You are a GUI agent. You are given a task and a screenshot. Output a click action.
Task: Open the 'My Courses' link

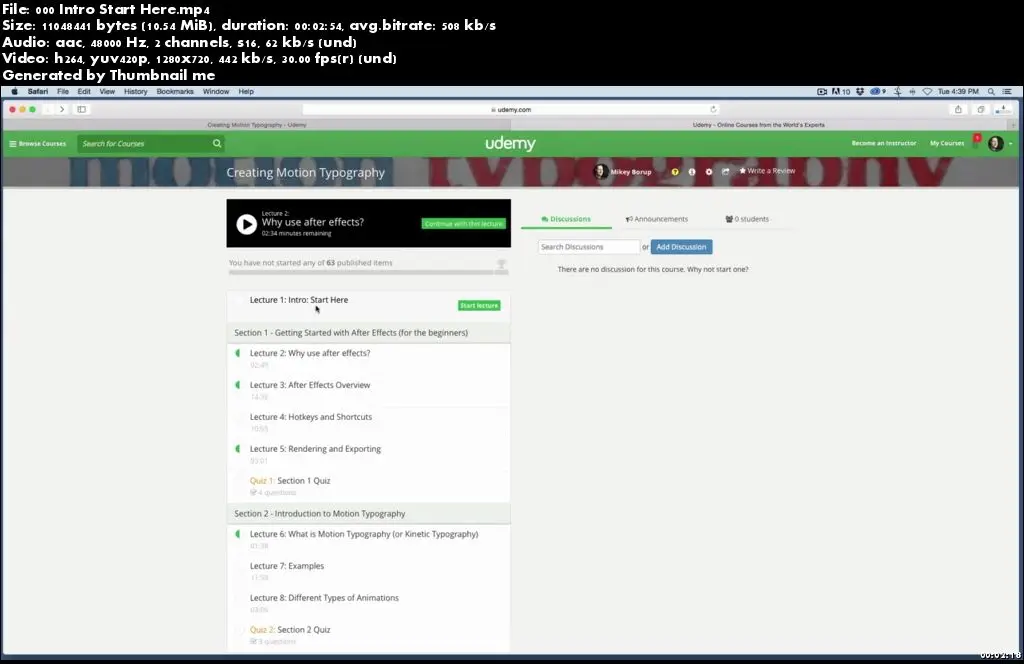(x=946, y=143)
